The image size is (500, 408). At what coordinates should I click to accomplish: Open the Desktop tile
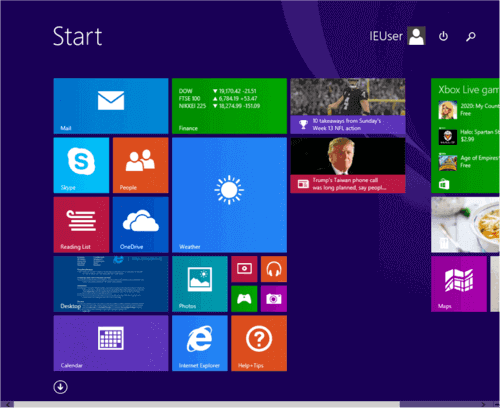pos(111,284)
